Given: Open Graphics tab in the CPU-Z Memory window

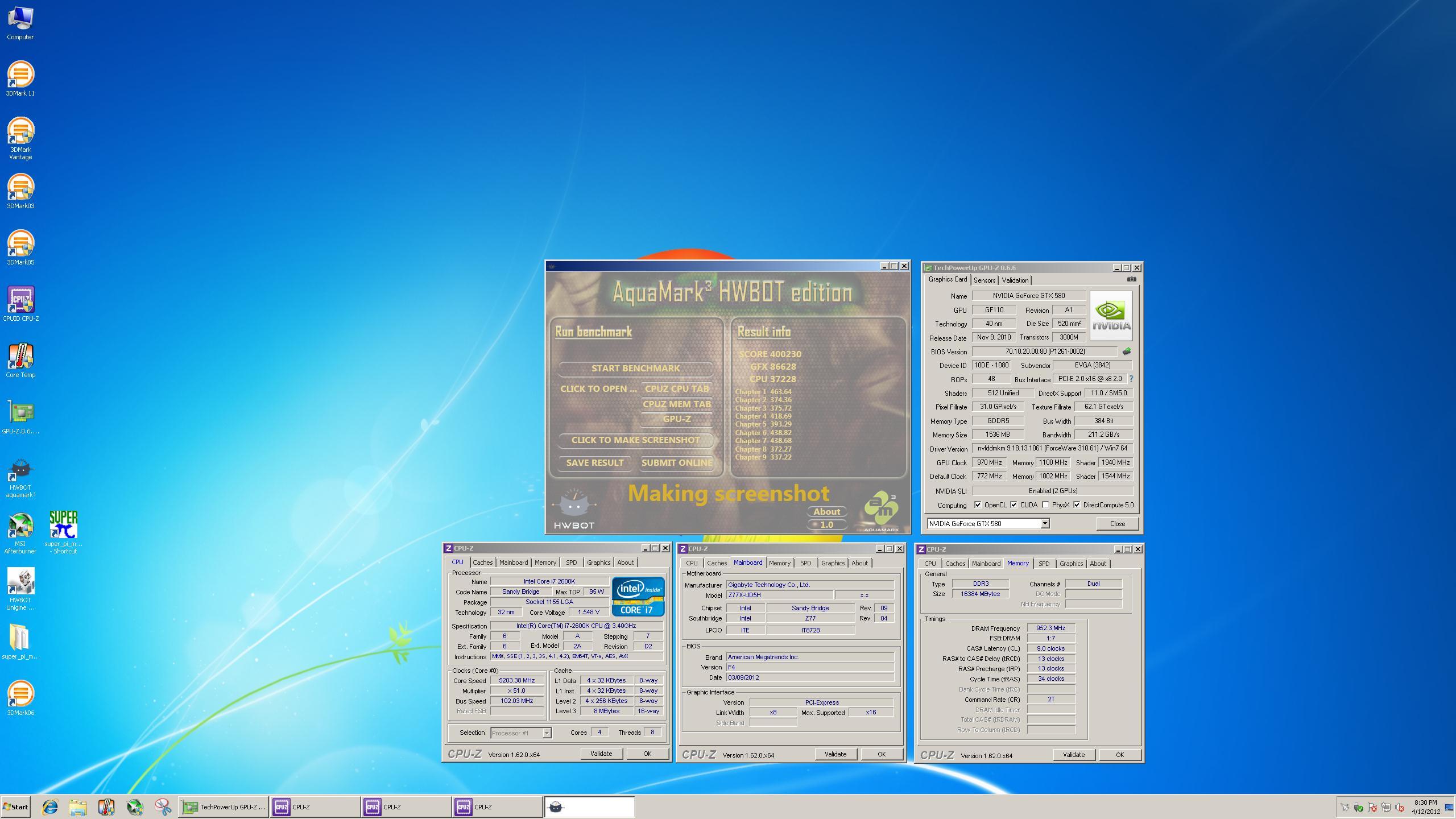Looking at the screenshot, I should (x=1071, y=564).
